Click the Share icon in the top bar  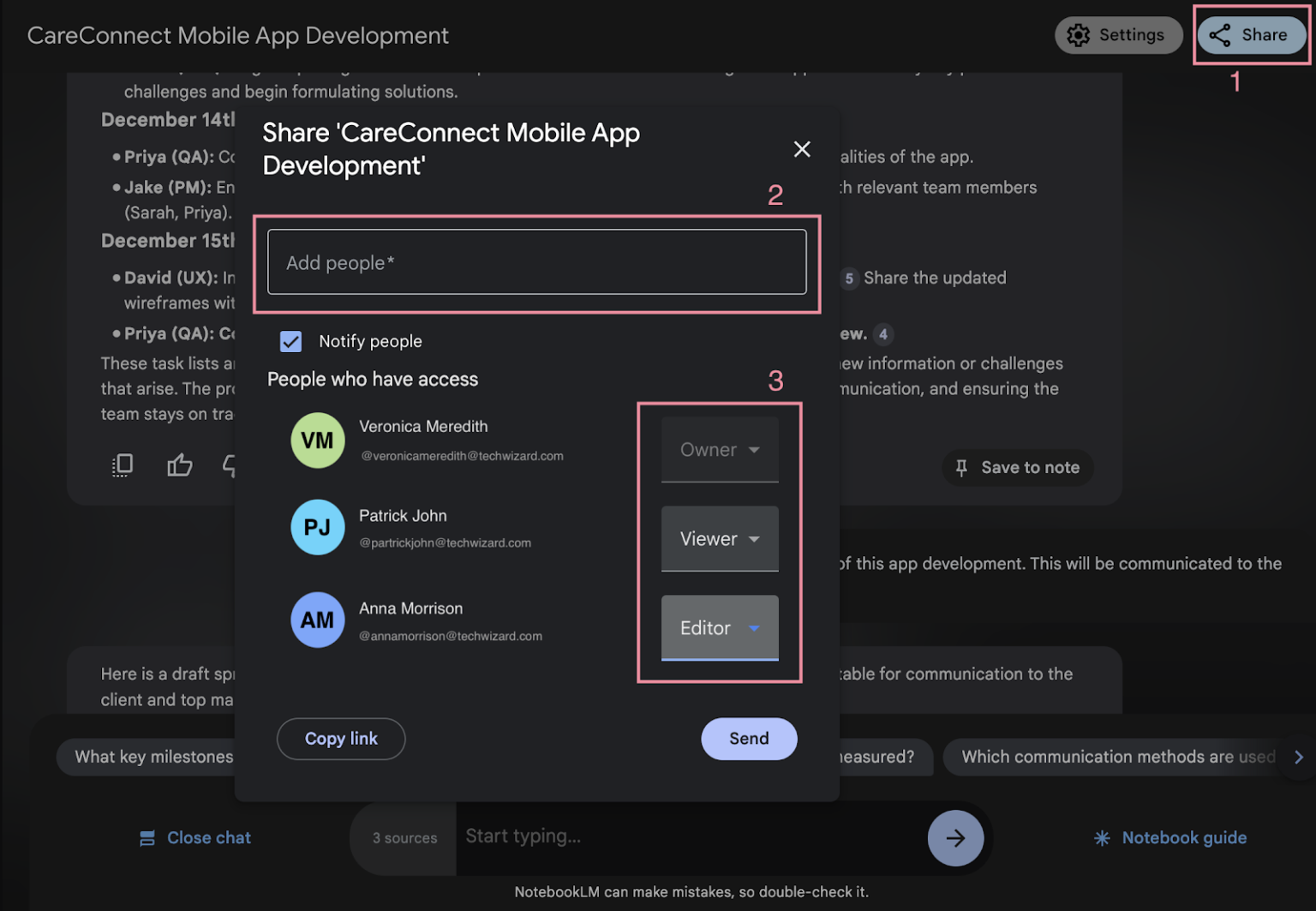tap(1251, 35)
